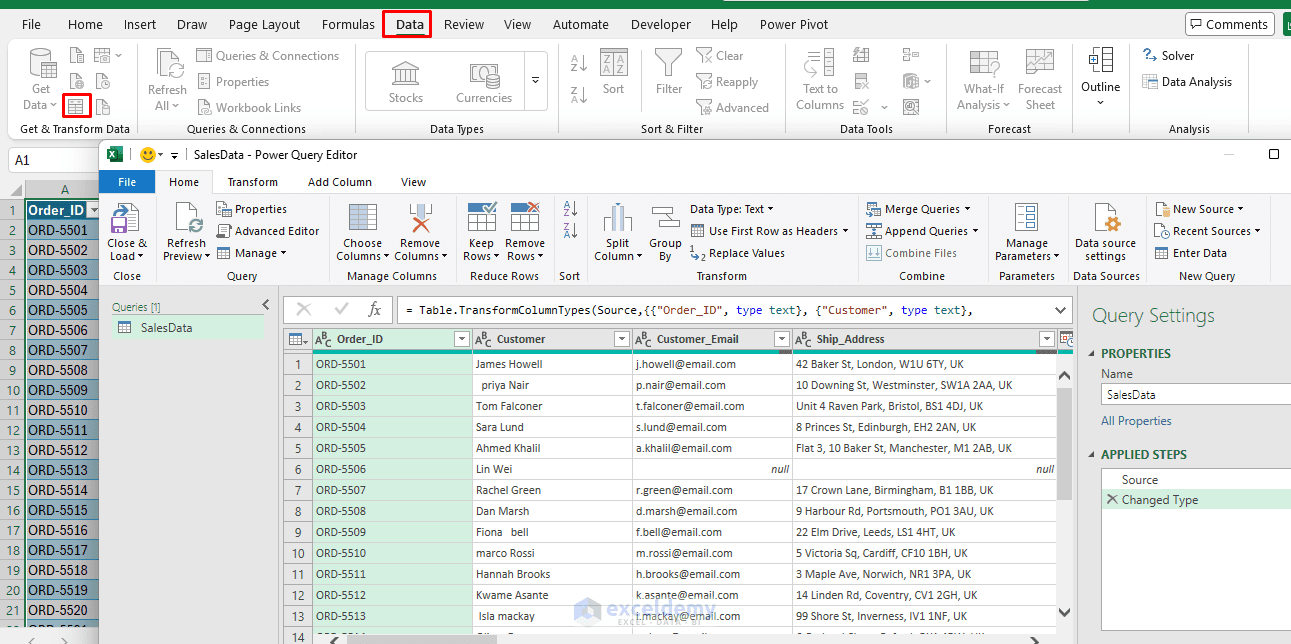Select the Source applied step
The width and height of the screenshot is (1291, 644).
coord(1140,480)
